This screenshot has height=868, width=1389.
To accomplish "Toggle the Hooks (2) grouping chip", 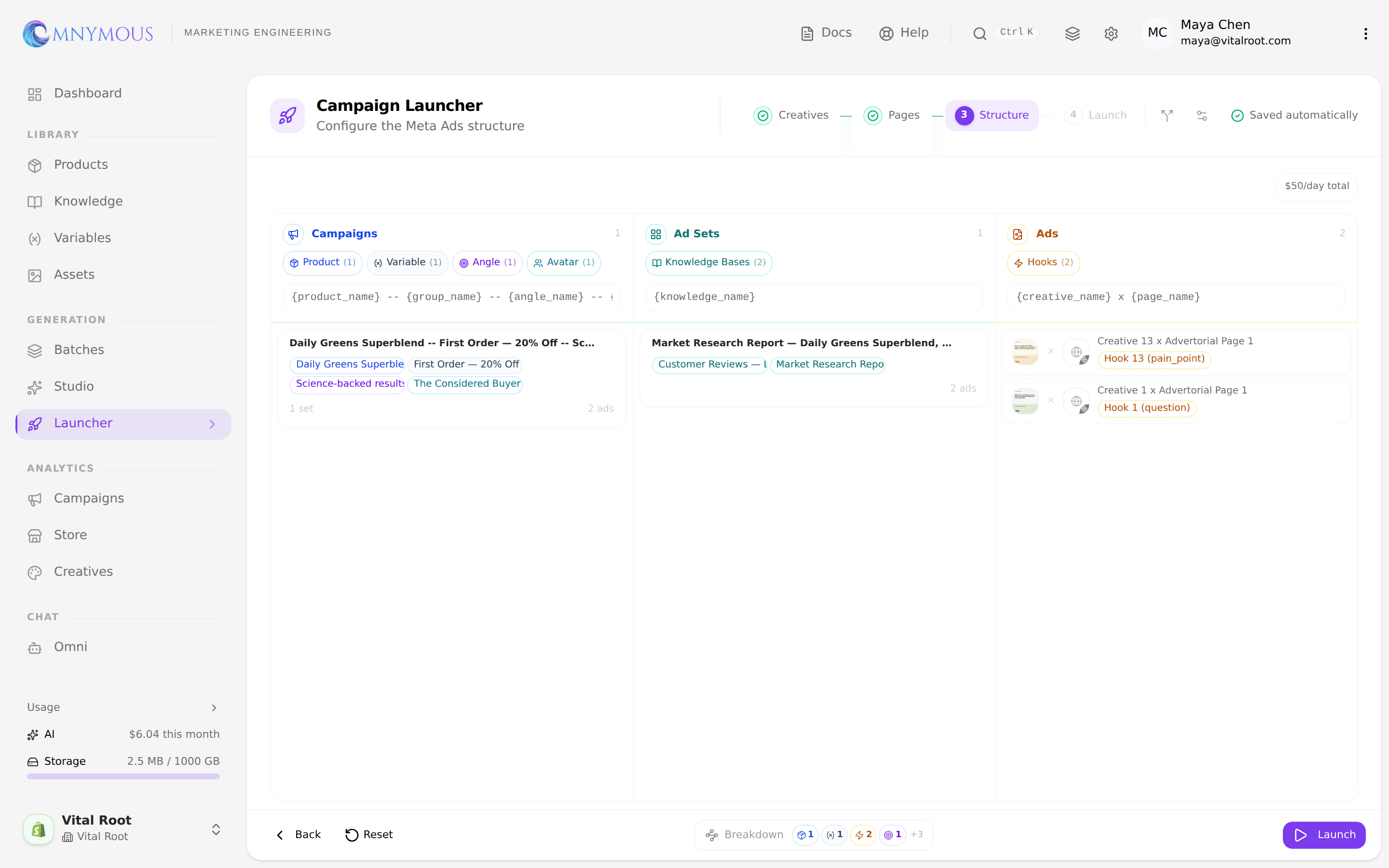I will 1044,262.
